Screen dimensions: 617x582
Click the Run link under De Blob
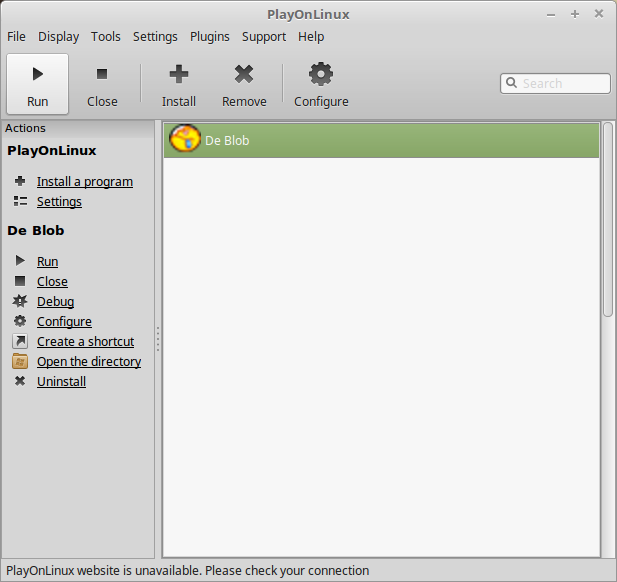[x=48, y=262]
